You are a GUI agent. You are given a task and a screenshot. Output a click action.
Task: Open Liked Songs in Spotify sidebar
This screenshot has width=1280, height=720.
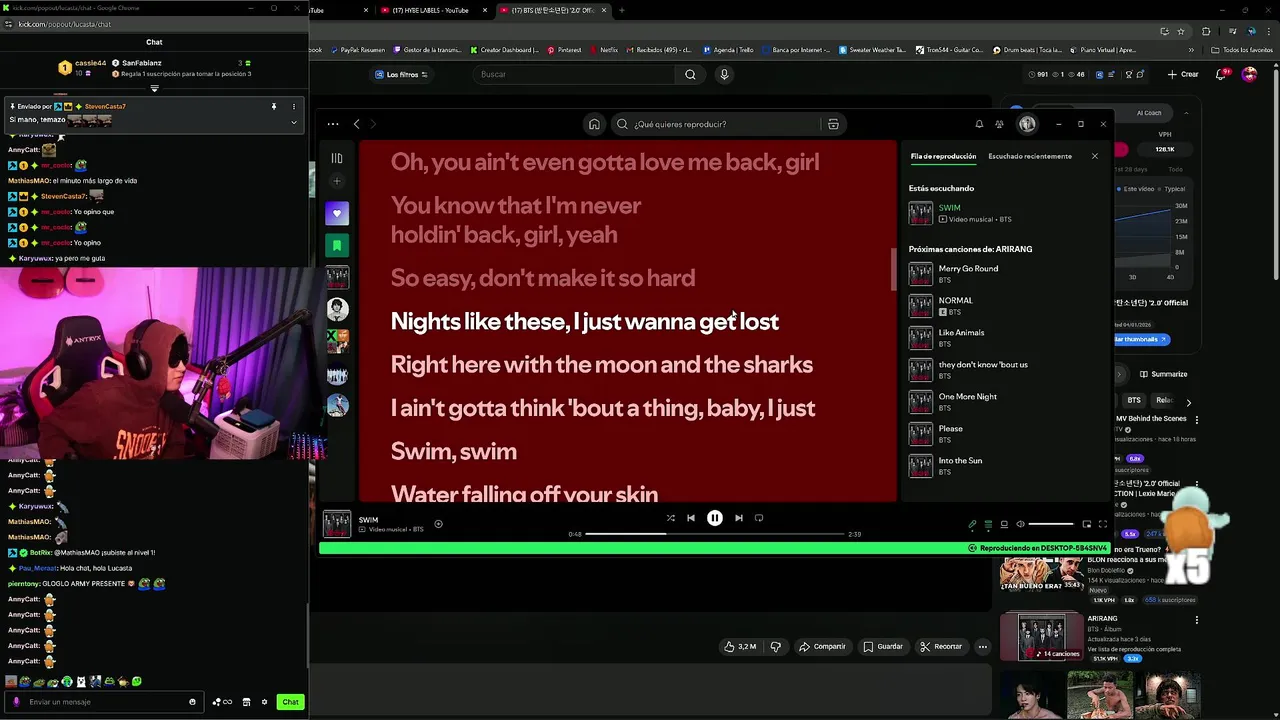pos(337,213)
